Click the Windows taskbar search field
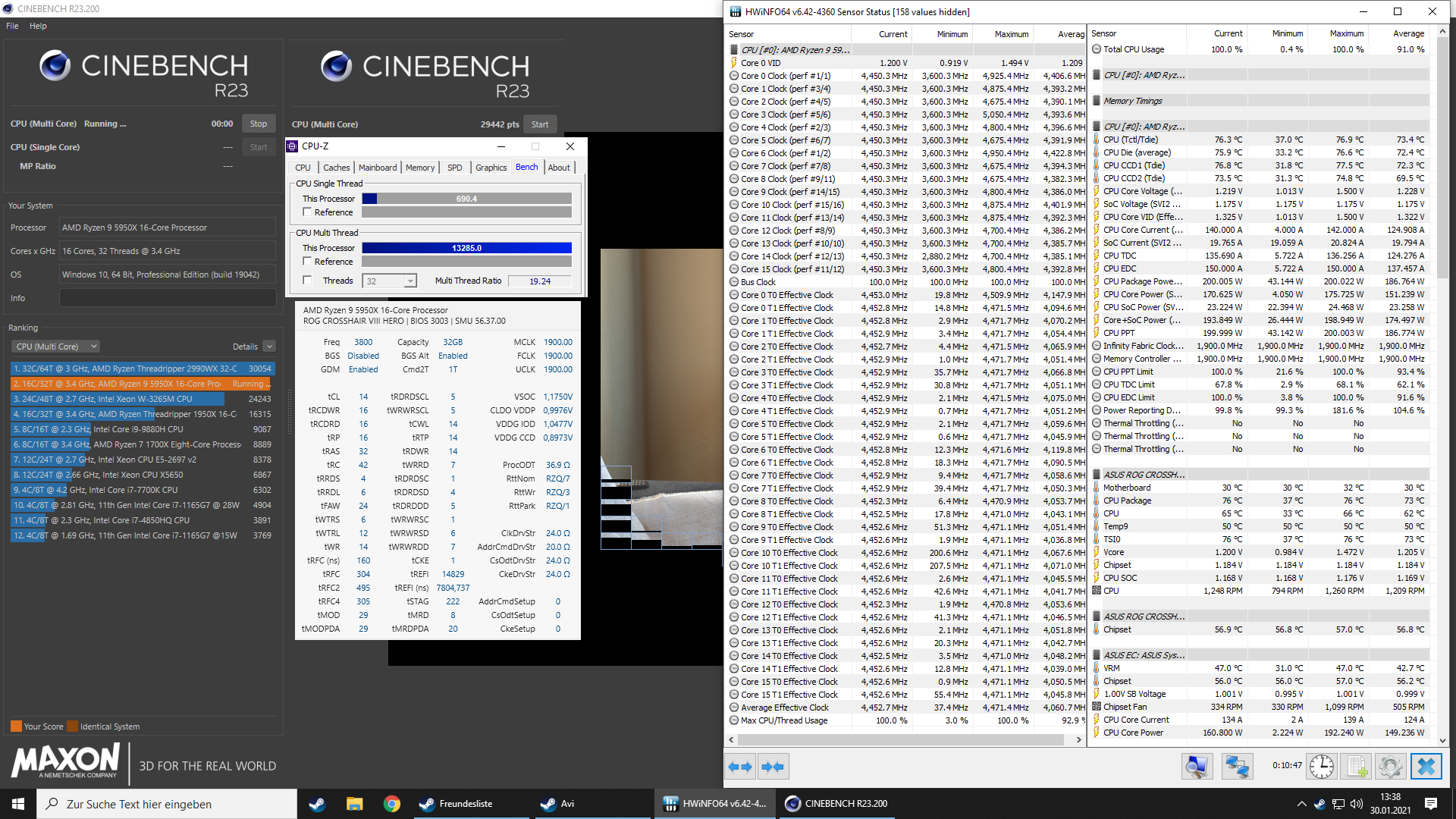The height and width of the screenshot is (819, 1456). 167,804
